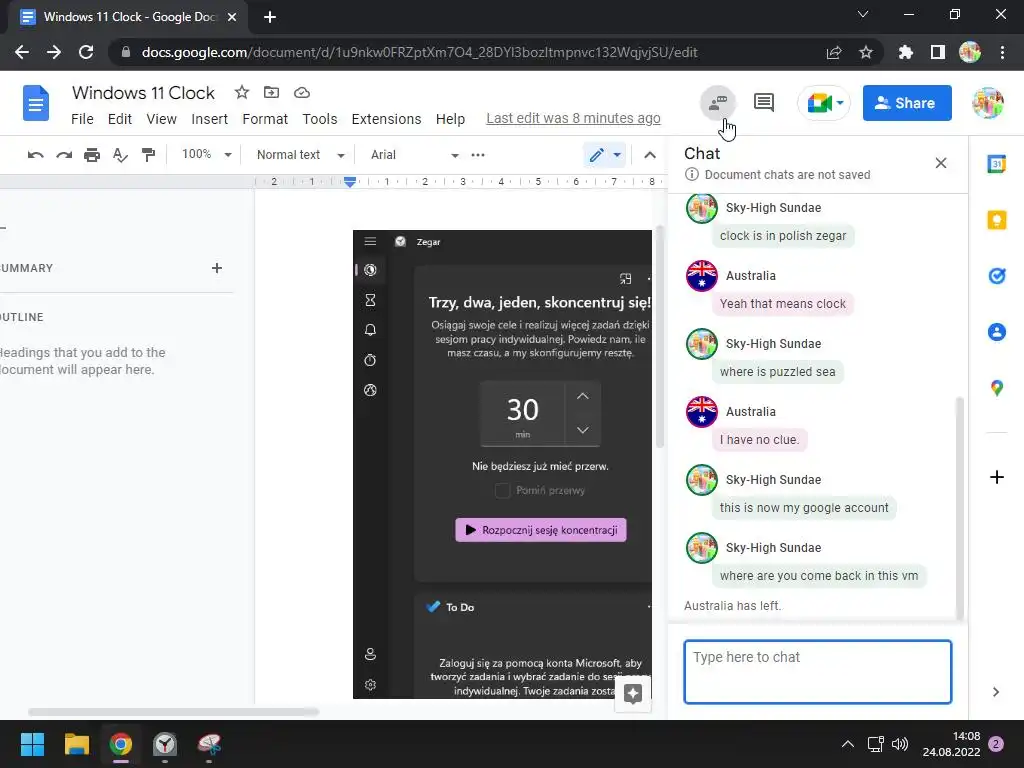The width and height of the screenshot is (1024, 768).
Task: Select the paint format tool
Action: click(149, 155)
